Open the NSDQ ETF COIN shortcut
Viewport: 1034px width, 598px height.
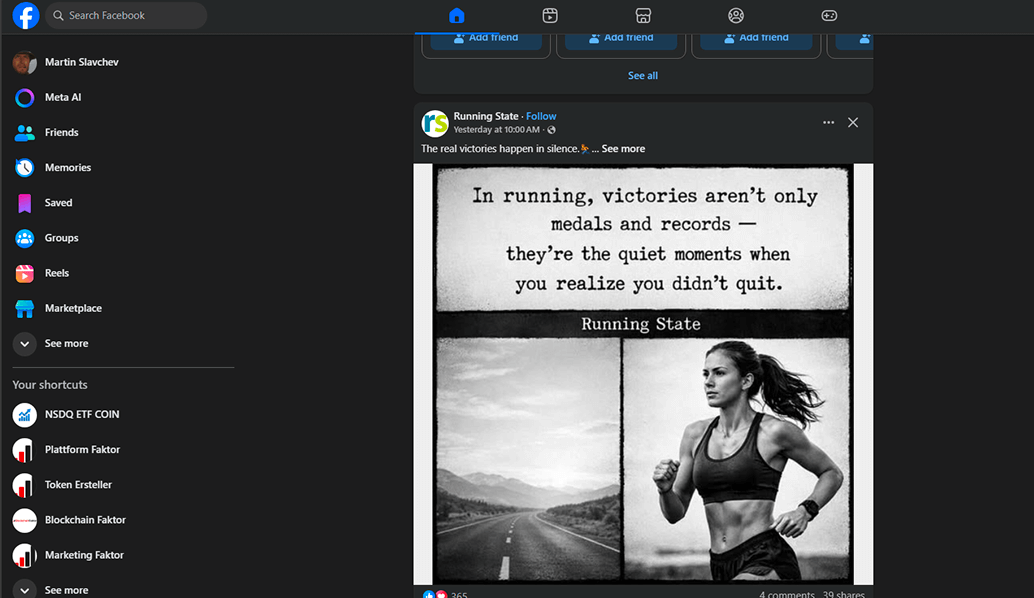[81, 414]
